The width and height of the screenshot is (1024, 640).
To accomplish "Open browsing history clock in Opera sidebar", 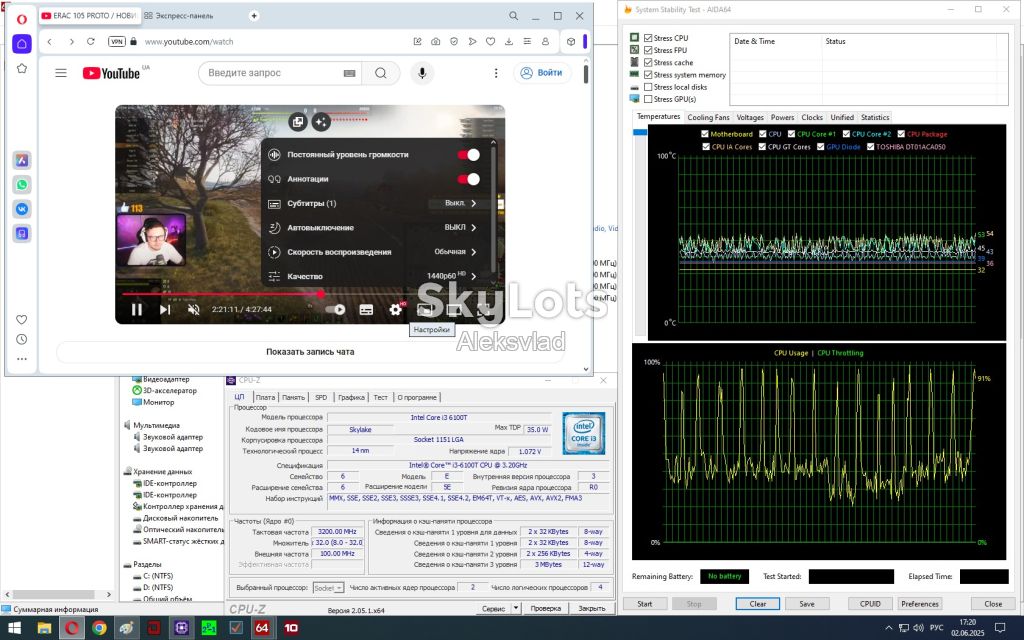I will [x=22, y=340].
